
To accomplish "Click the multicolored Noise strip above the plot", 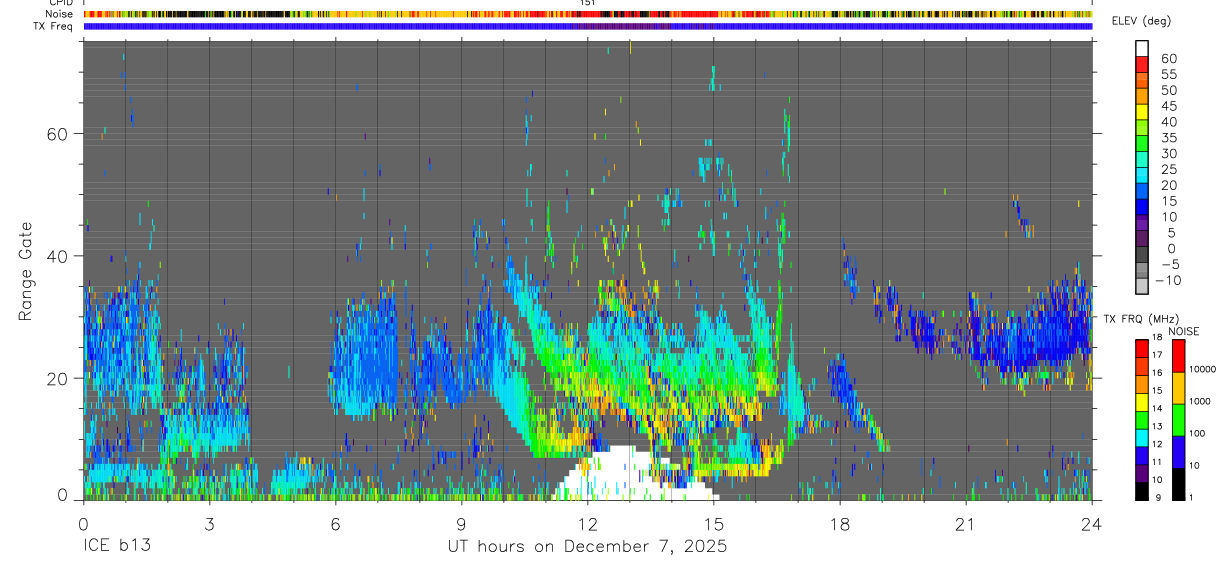I will [x=587, y=14].
